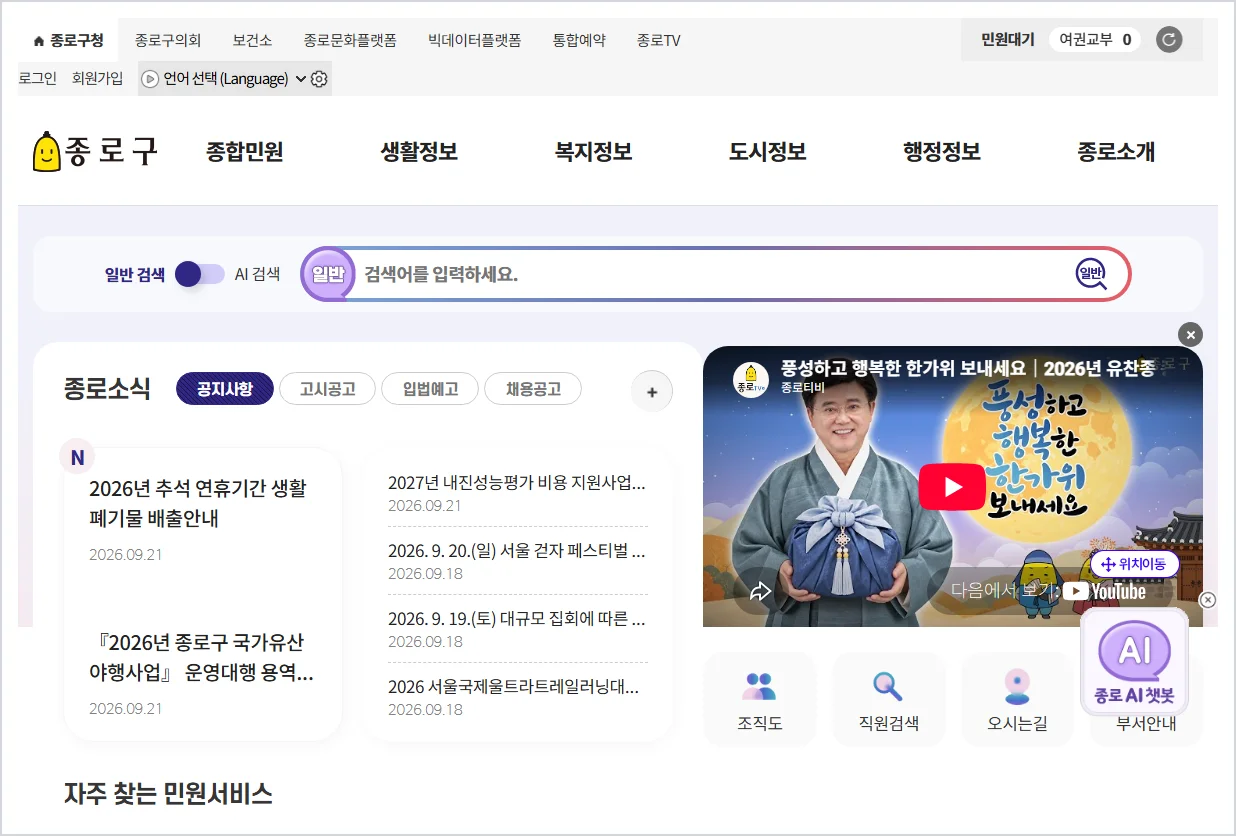The image size is (1236, 836).
Task: Open the 종로TV channel avatar on video
Action: 750,380
